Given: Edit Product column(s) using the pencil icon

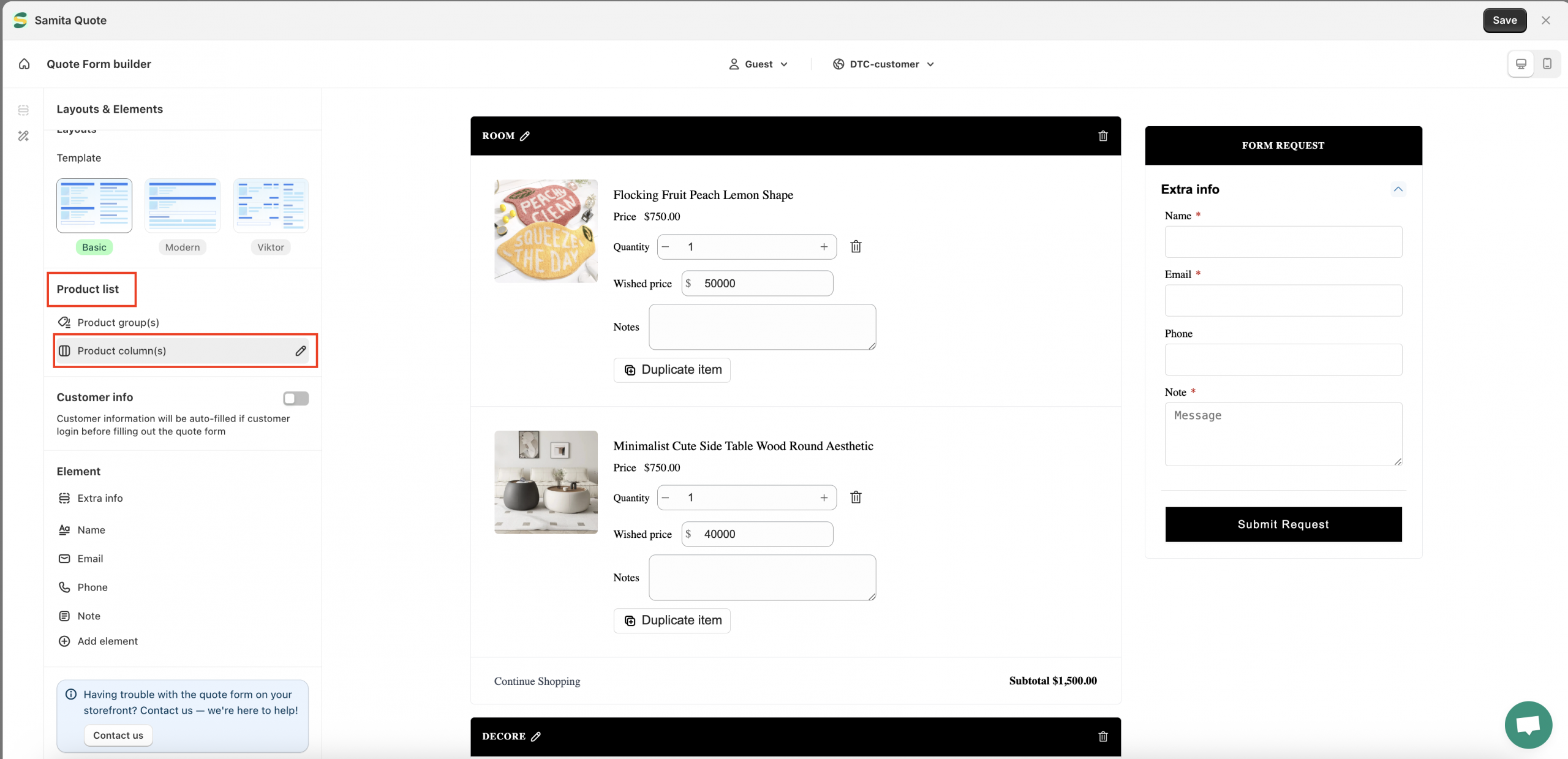Looking at the screenshot, I should (x=301, y=351).
